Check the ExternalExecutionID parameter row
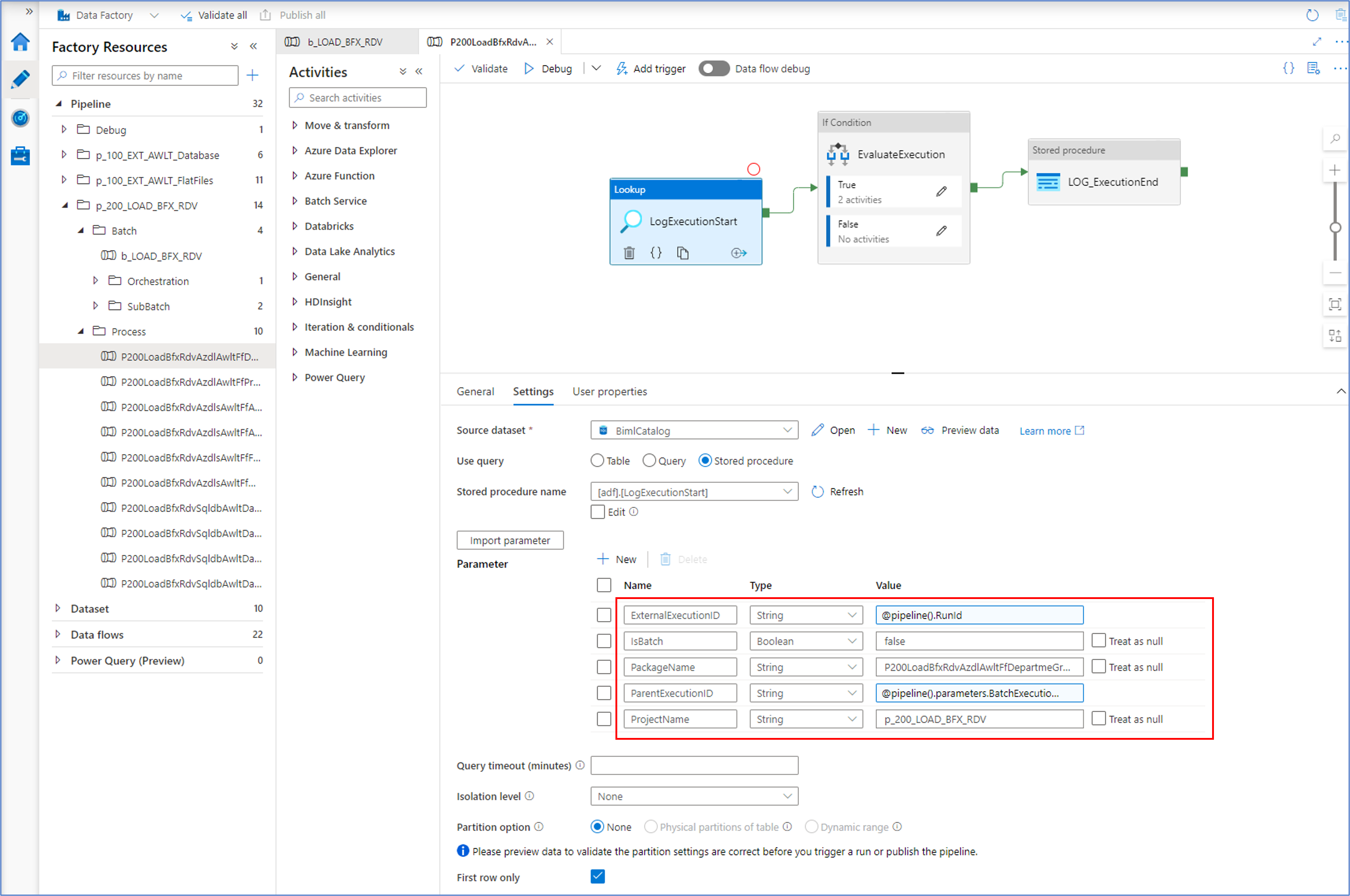Viewport: 1350px width, 896px height. pos(604,615)
